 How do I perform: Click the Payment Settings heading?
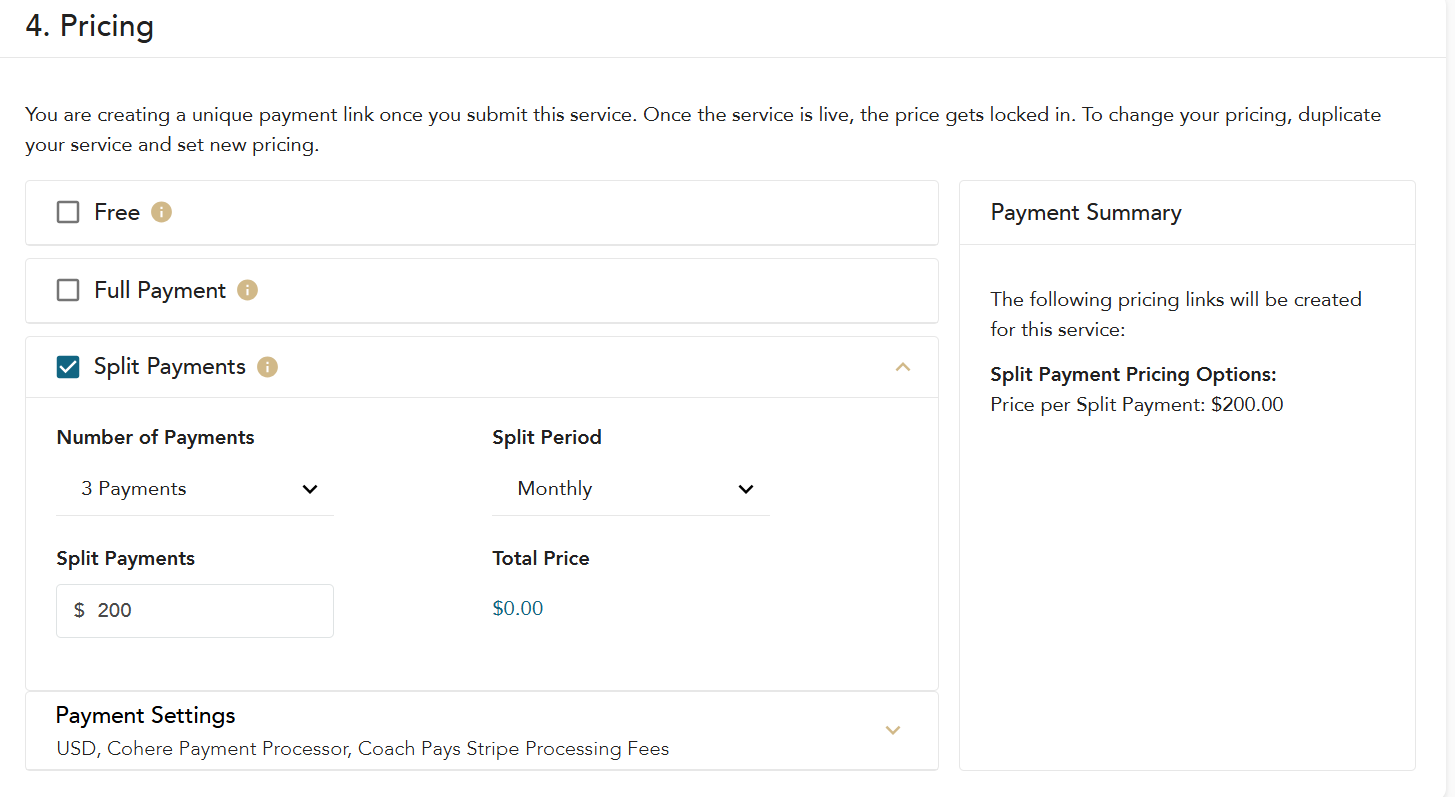click(146, 716)
